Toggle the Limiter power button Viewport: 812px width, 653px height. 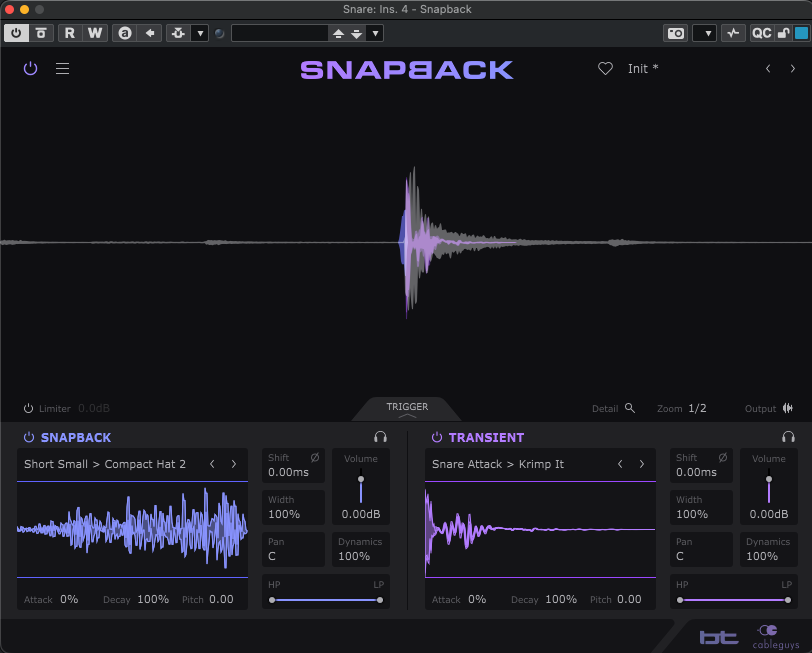point(29,409)
